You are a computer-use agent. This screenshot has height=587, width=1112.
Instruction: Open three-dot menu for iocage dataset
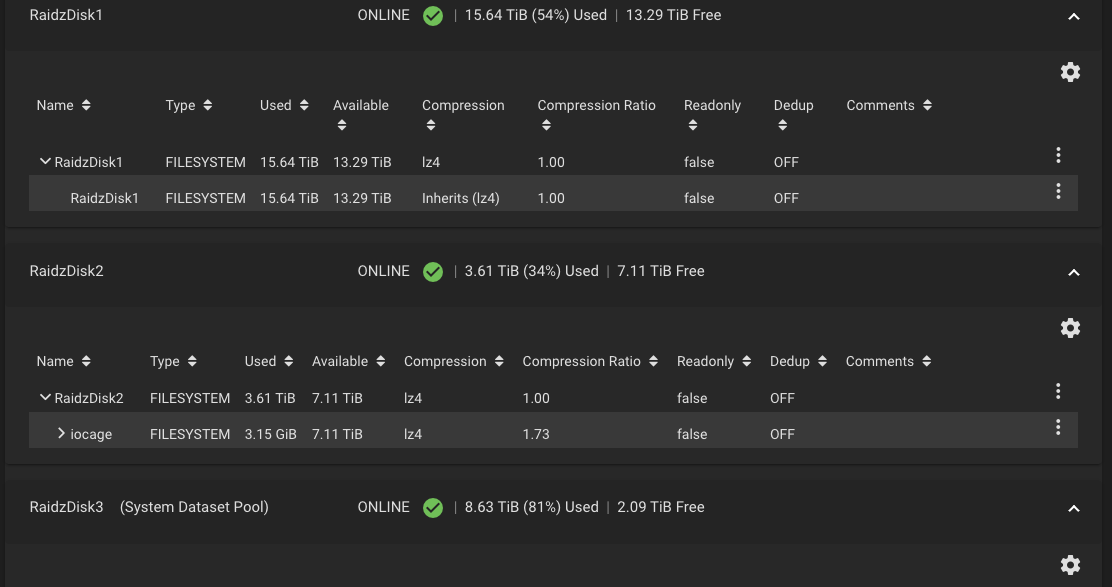pyautogui.click(x=1058, y=427)
